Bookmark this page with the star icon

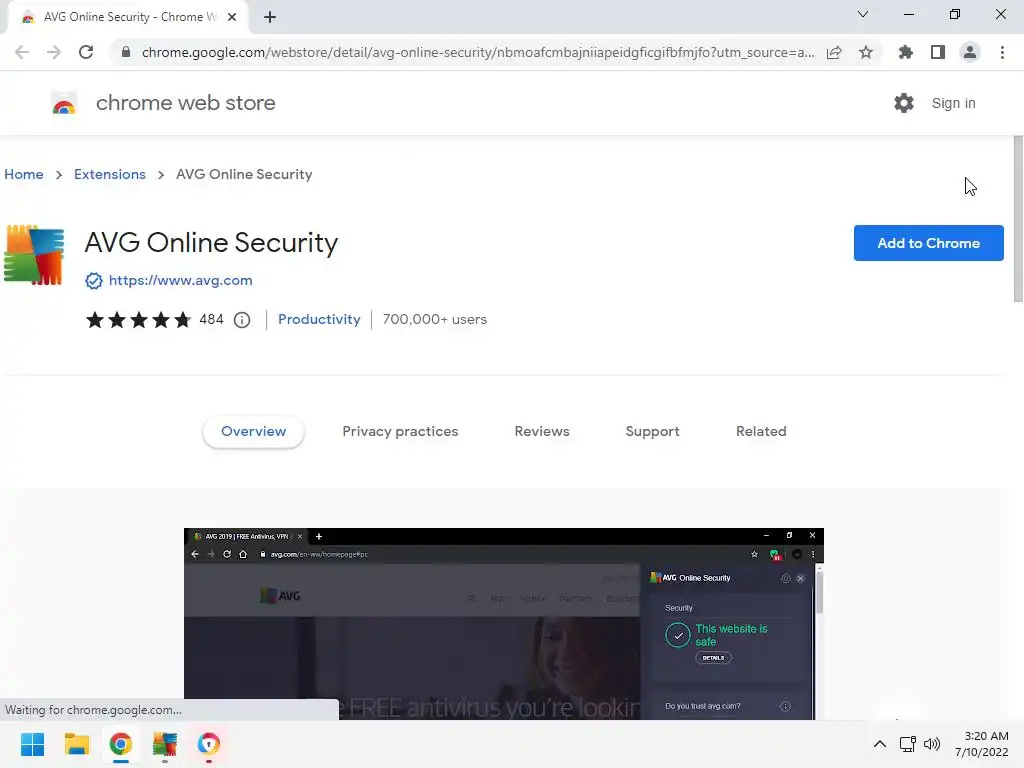pos(866,52)
